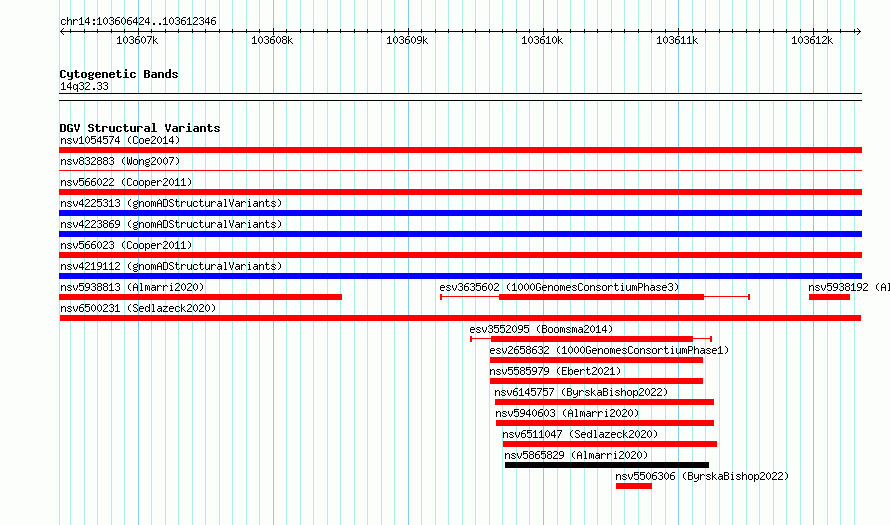Screen dimensions: 890x525
Task: Click the nsv4223869 (gnomADStructuralVariants) label
Action: click(x=171, y=224)
